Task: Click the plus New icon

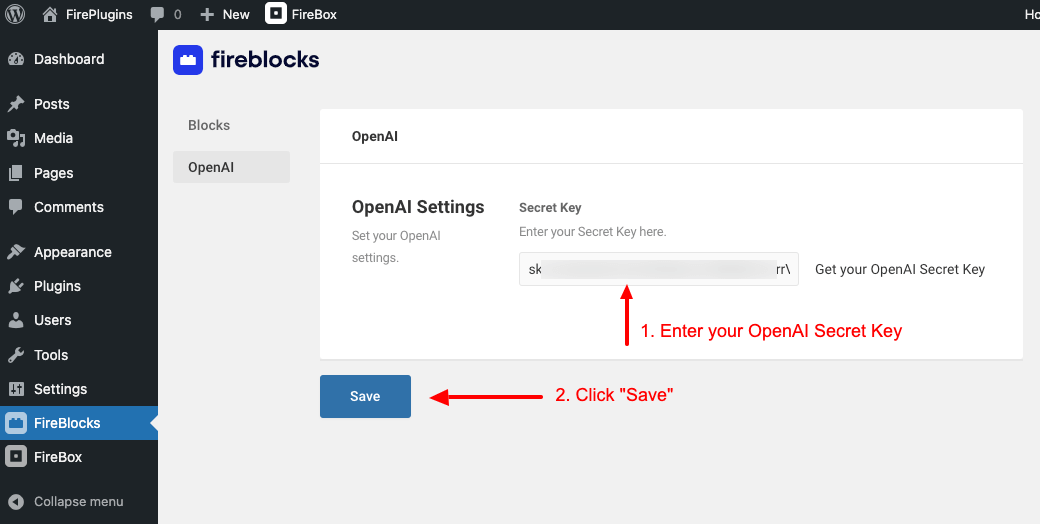Action: tap(207, 14)
